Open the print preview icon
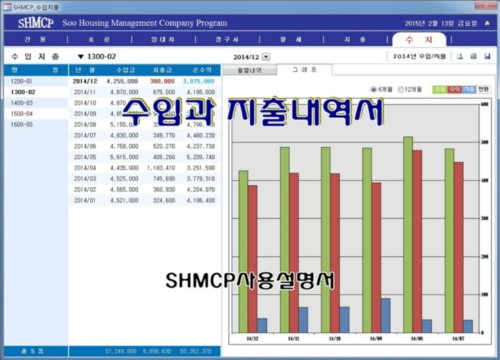The height and width of the screenshot is (360, 500). (x=460, y=56)
